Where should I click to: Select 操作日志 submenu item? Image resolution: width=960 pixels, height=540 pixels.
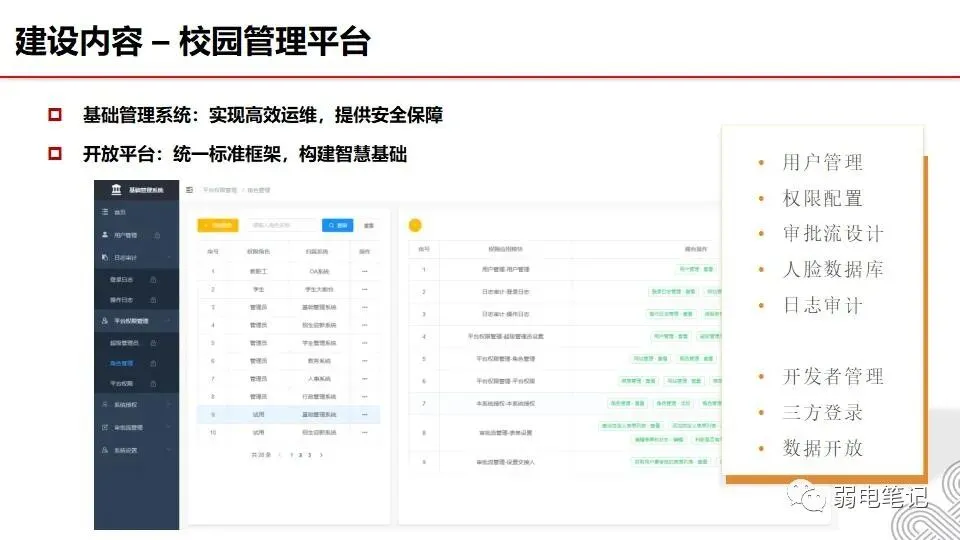(x=121, y=300)
